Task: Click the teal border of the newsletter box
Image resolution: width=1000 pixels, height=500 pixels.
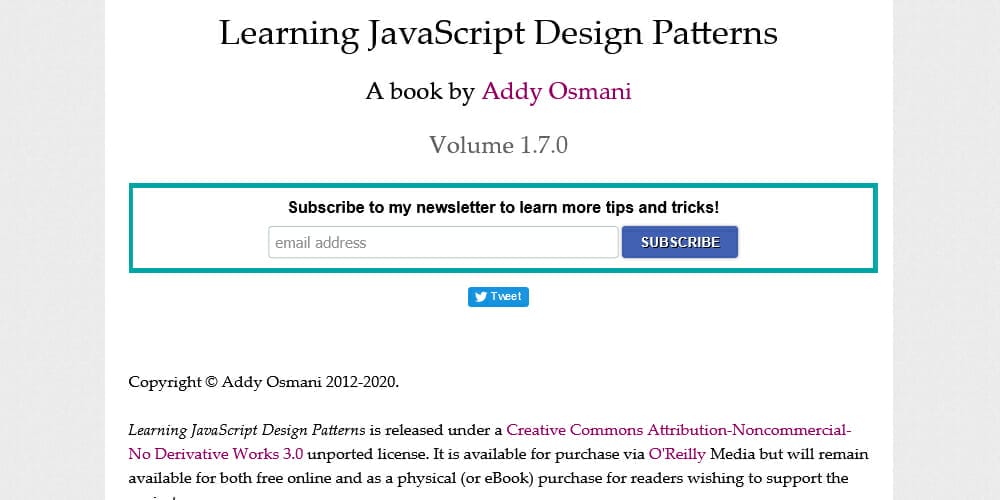Action: 132,228
